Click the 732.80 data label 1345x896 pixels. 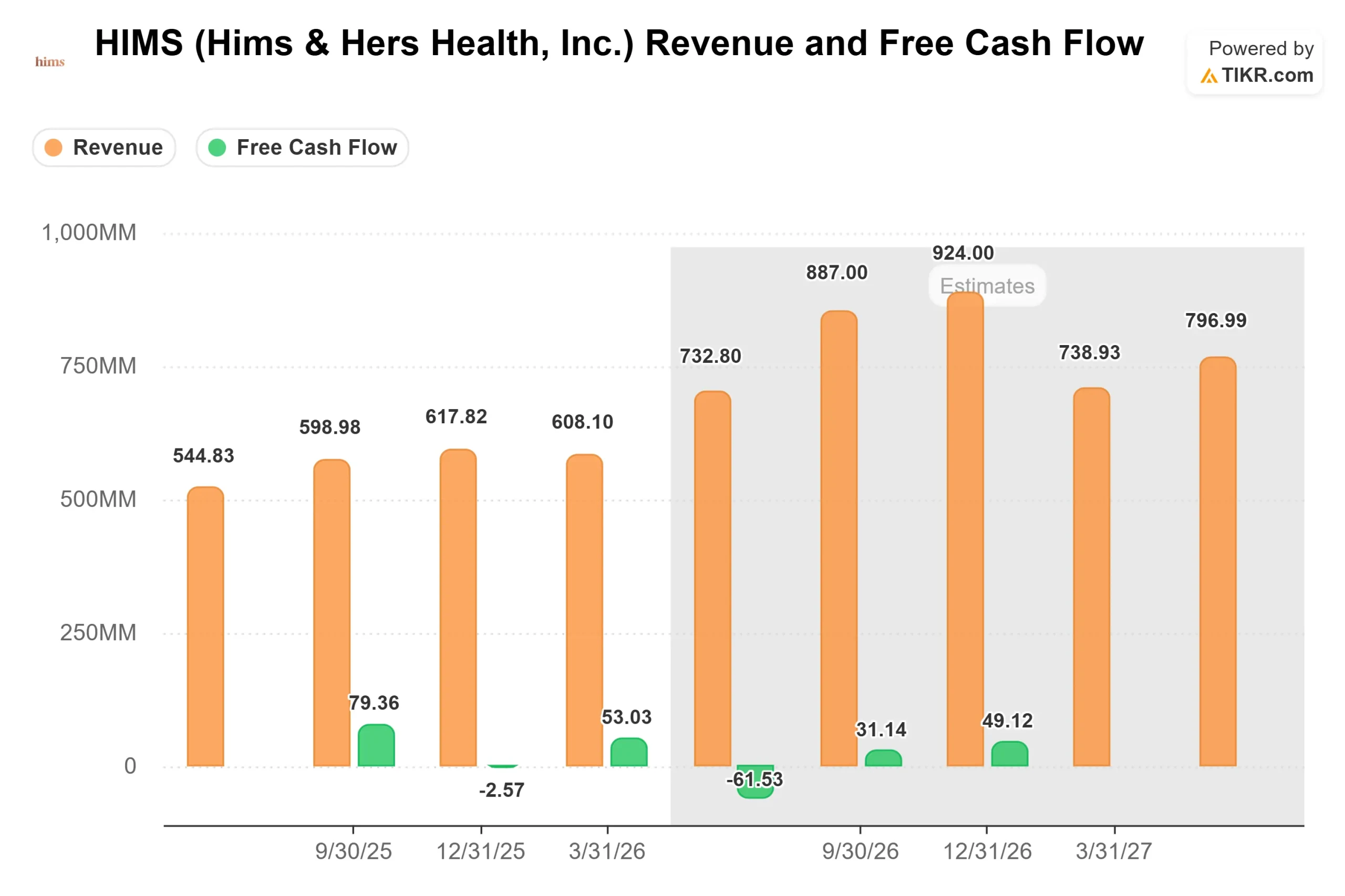(710, 357)
